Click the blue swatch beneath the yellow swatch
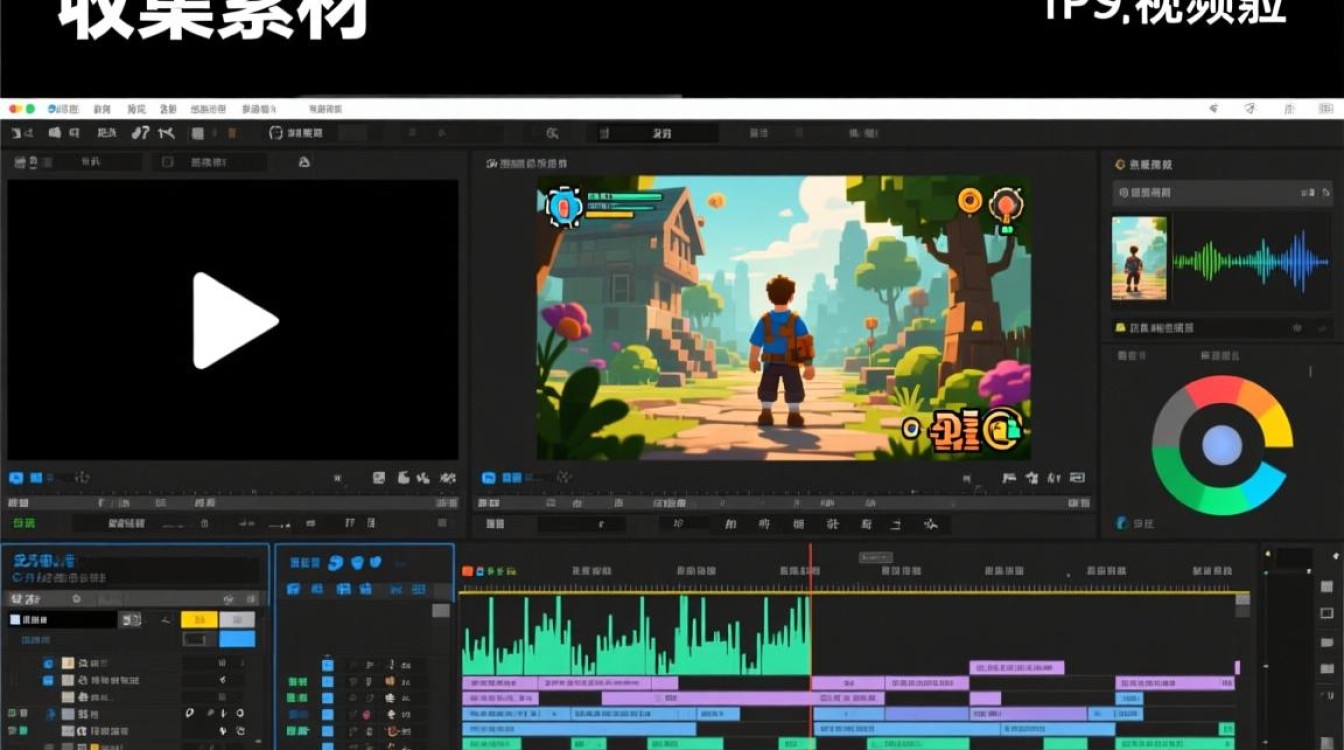Image resolution: width=1344 pixels, height=750 pixels. (237, 639)
